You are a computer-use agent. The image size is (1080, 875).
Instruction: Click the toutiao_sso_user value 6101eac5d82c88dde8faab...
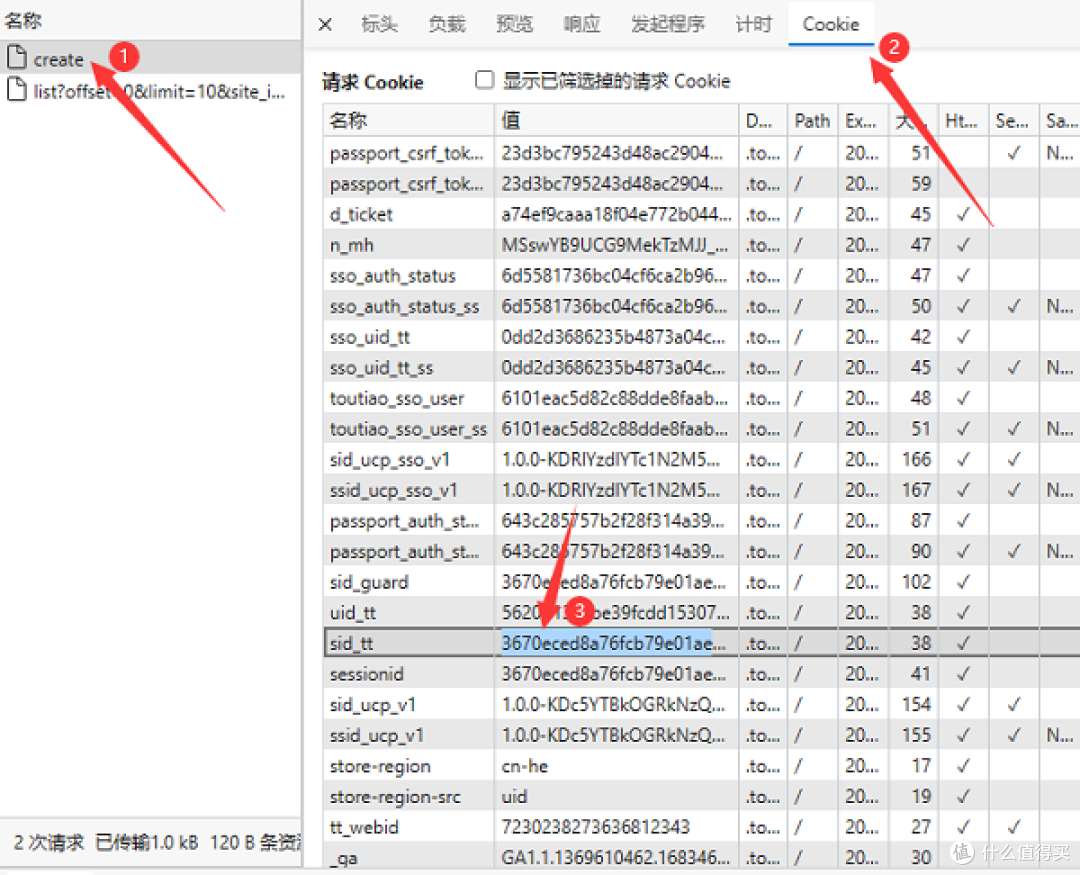(614, 398)
